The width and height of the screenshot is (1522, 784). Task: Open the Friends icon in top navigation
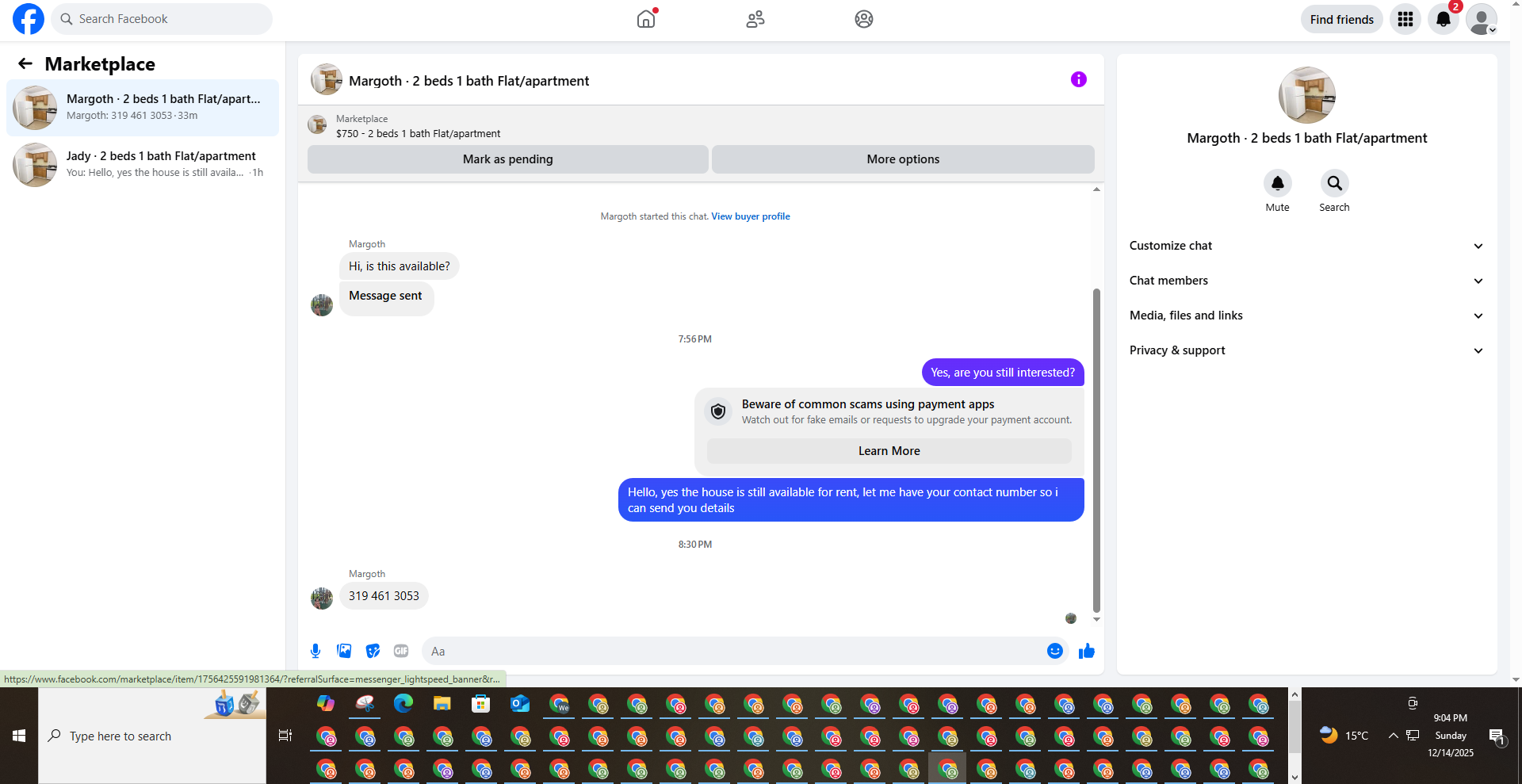point(755,19)
